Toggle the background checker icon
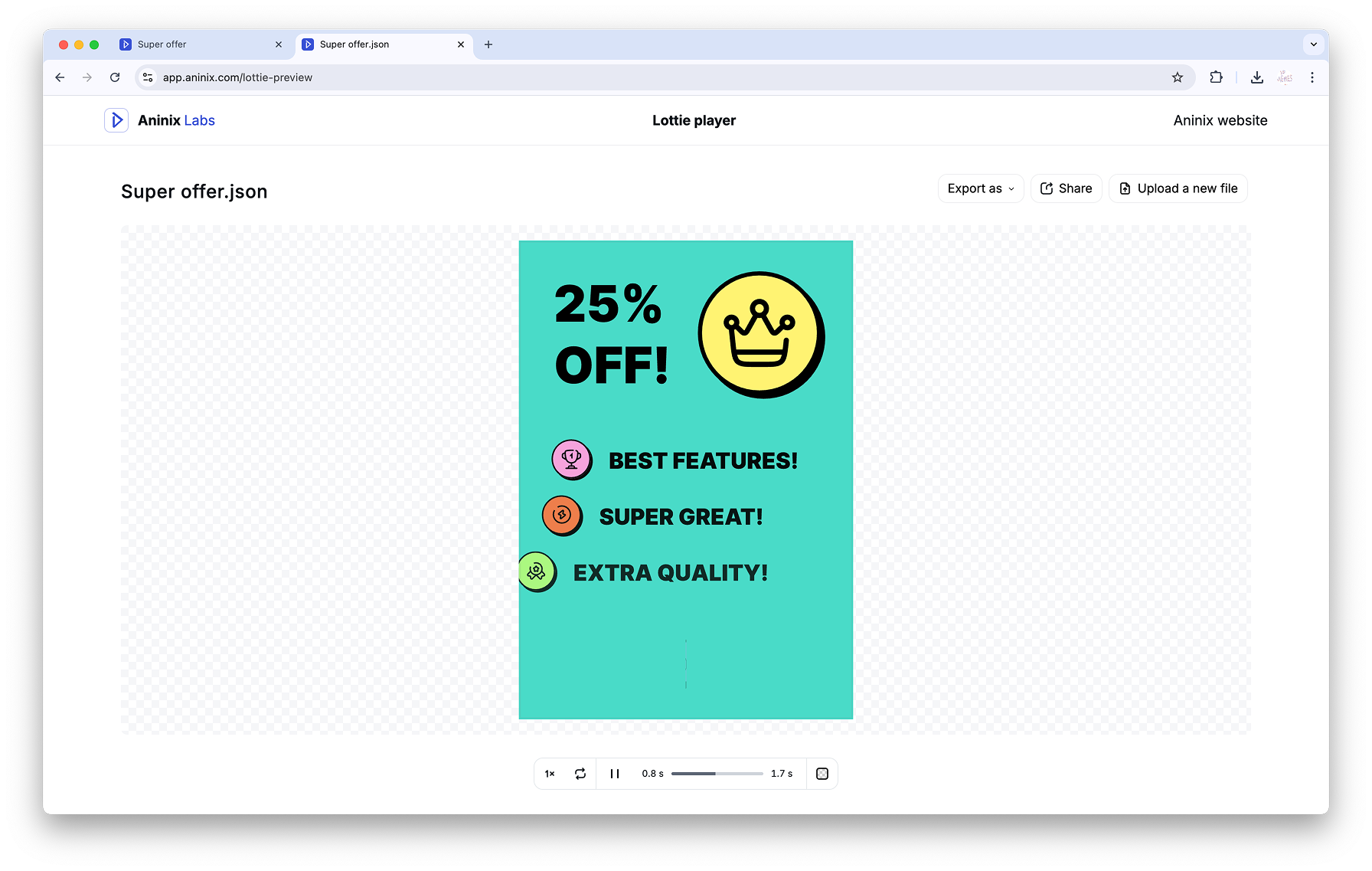Image resolution: width=1372 pixels, height=871 pixels. [x=822, y=774]
